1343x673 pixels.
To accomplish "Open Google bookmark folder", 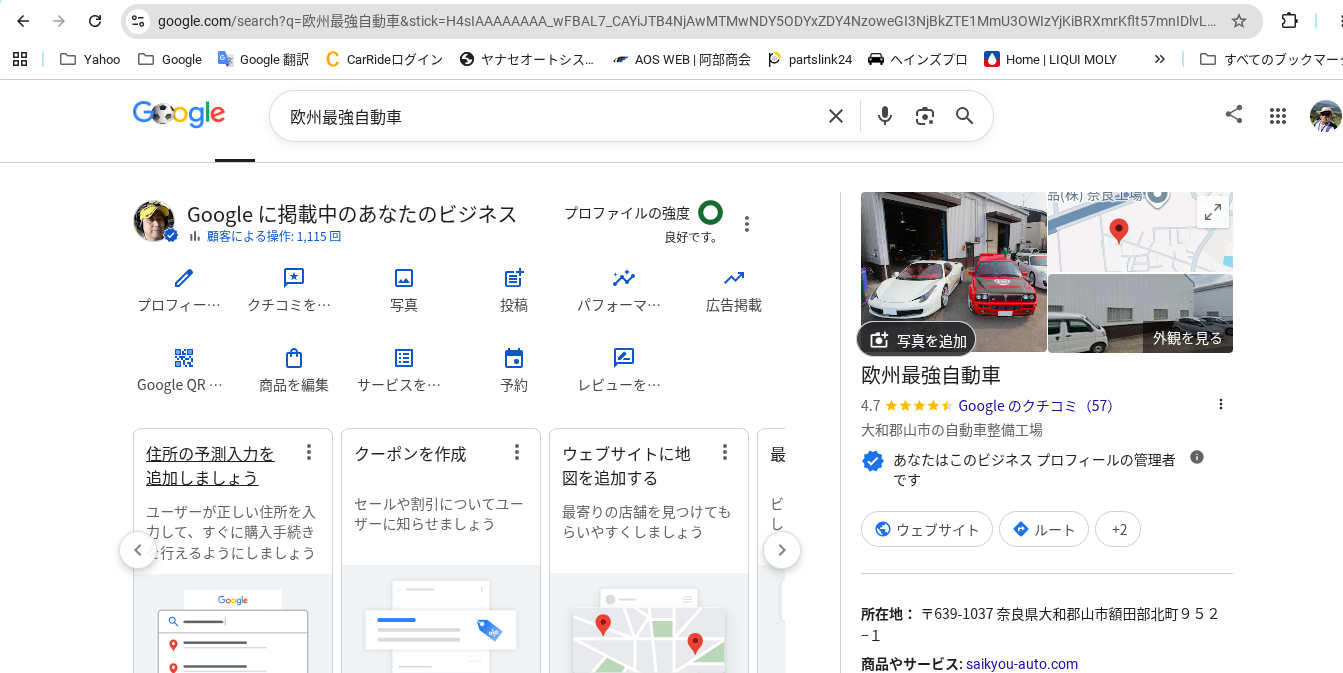I will [169, 59].
